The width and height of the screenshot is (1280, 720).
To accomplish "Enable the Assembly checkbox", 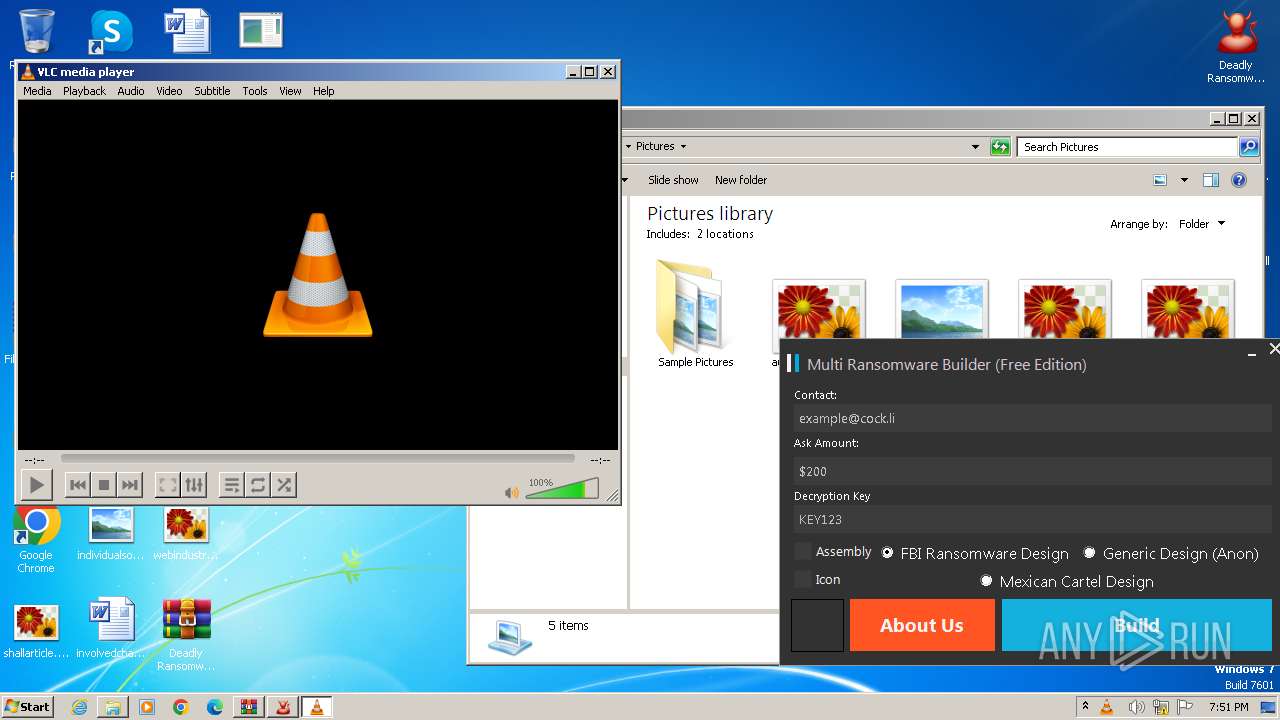I will point(803,552).
